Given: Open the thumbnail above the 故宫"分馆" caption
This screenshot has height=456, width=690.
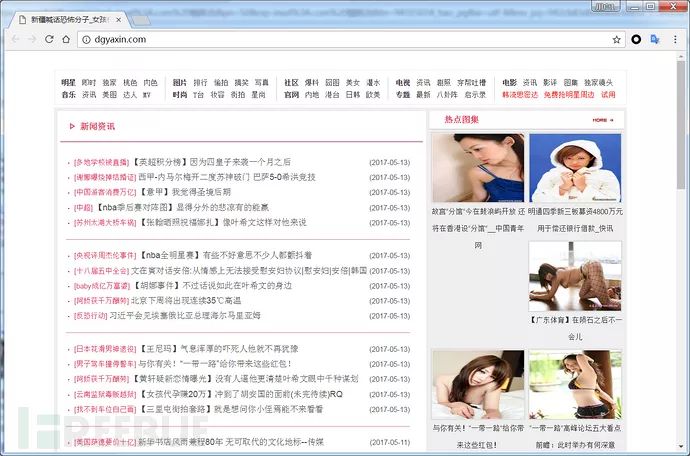Looking at the screenshot, I should click(478, 168).
